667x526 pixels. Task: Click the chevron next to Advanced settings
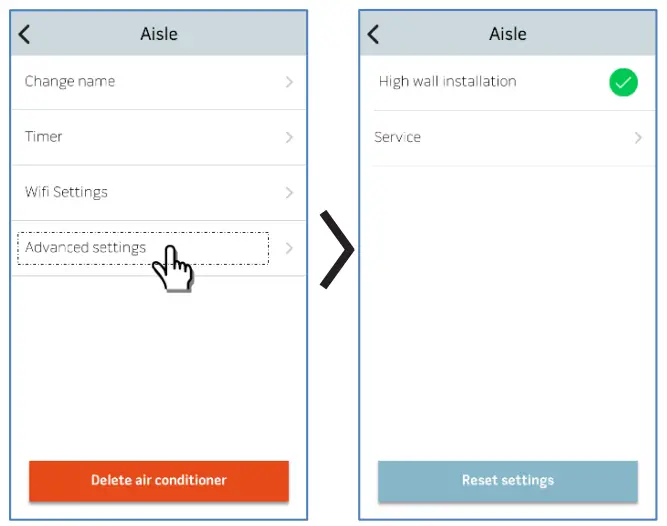(x=289, y=248)
